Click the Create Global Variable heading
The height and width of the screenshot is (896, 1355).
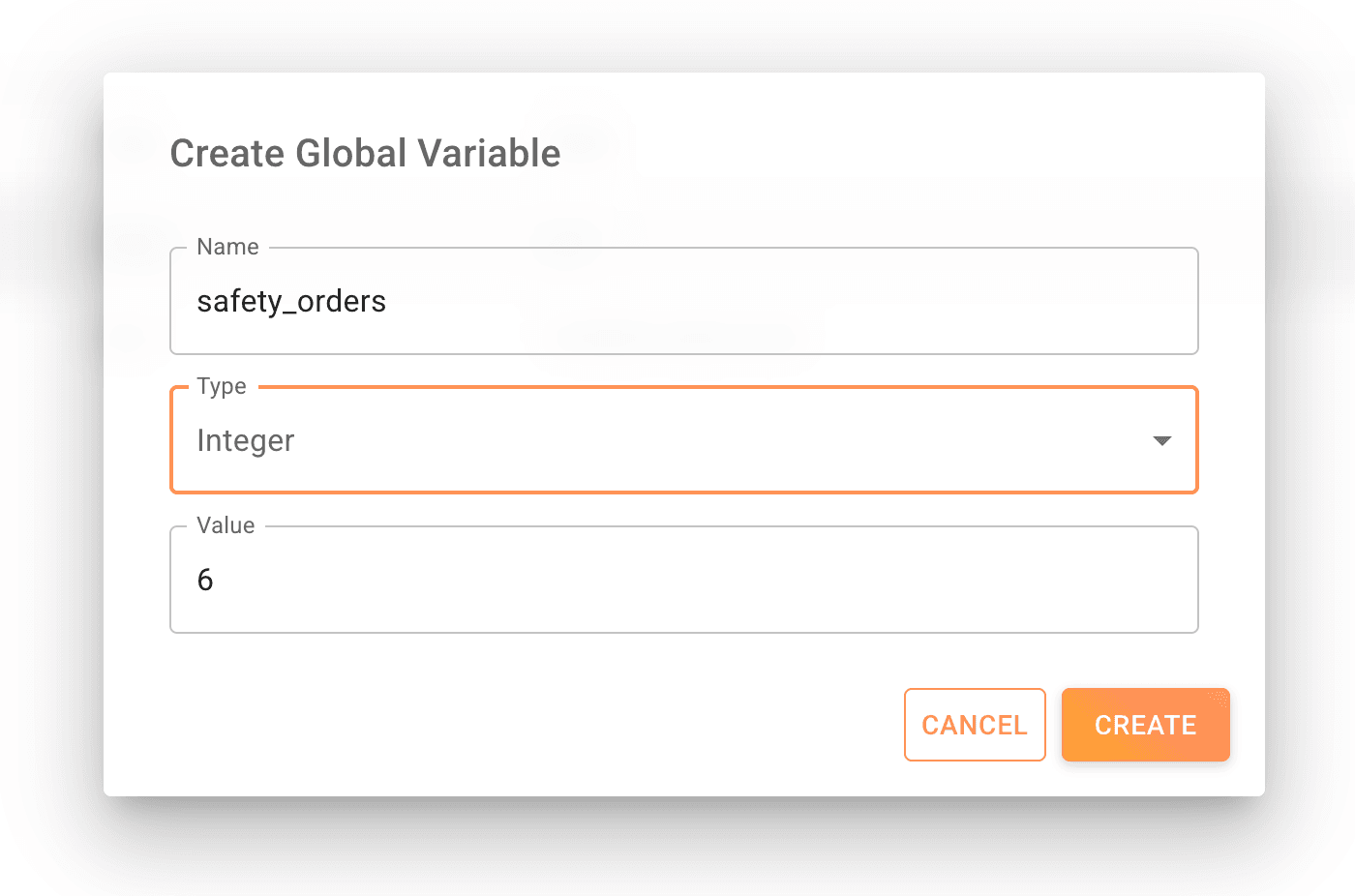pyautogui.click(x=365, y=154)
